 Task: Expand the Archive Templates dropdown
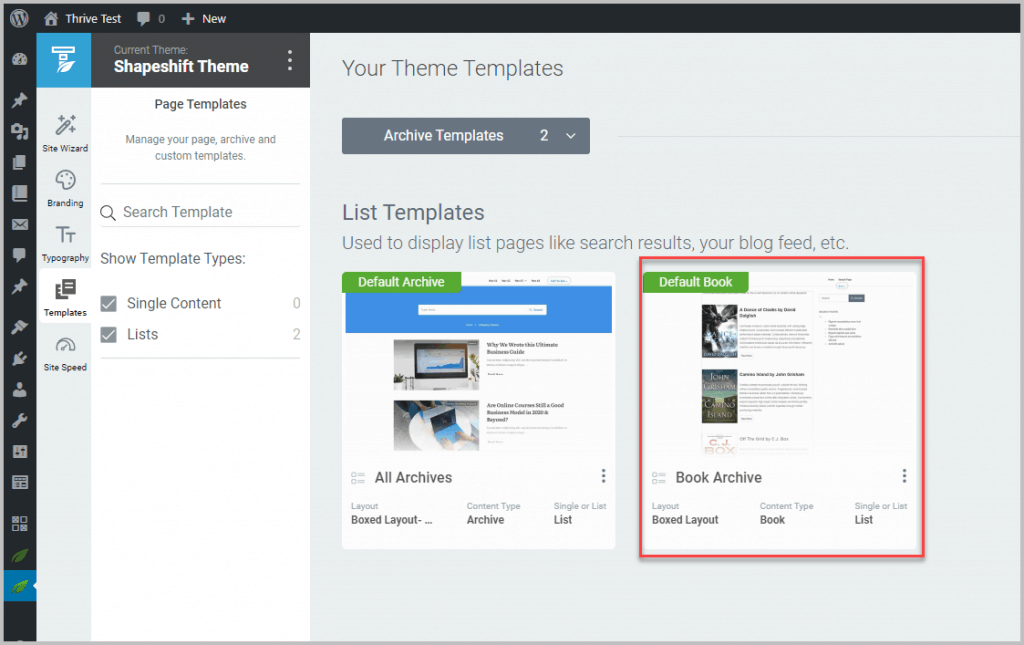(x=569, y=135)
